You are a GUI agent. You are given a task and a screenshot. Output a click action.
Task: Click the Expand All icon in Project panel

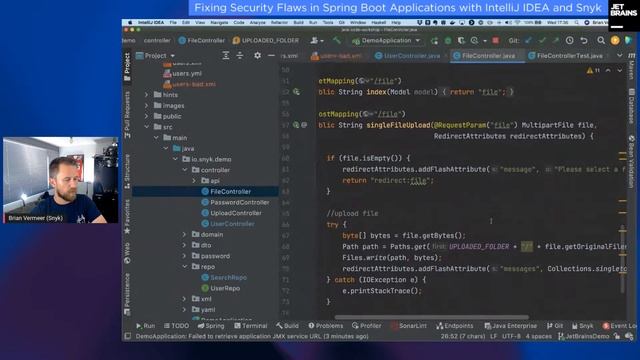click(x=226, y=56)
